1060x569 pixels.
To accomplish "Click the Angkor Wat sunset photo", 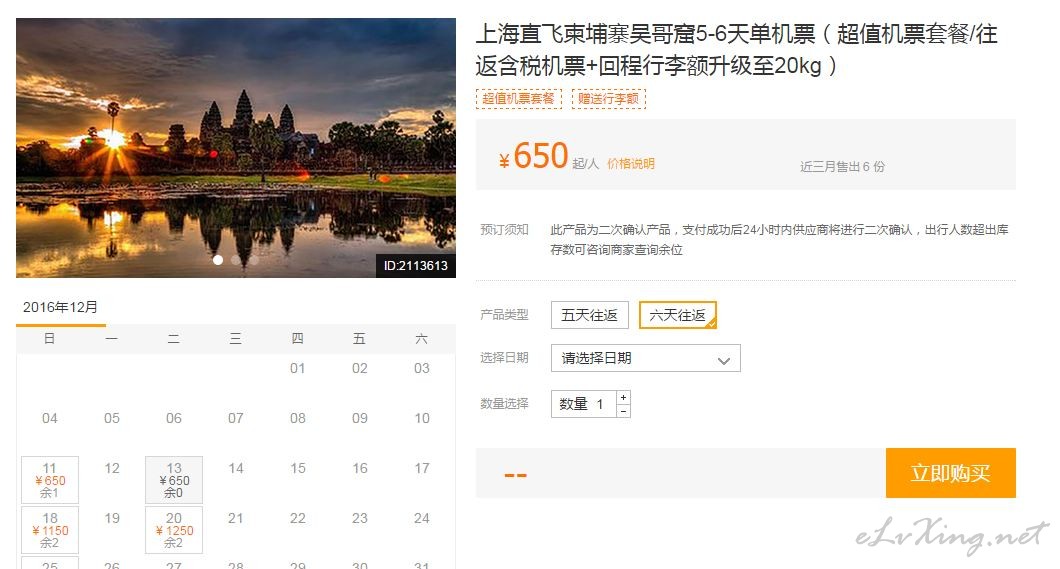I will tap(236, 148).
